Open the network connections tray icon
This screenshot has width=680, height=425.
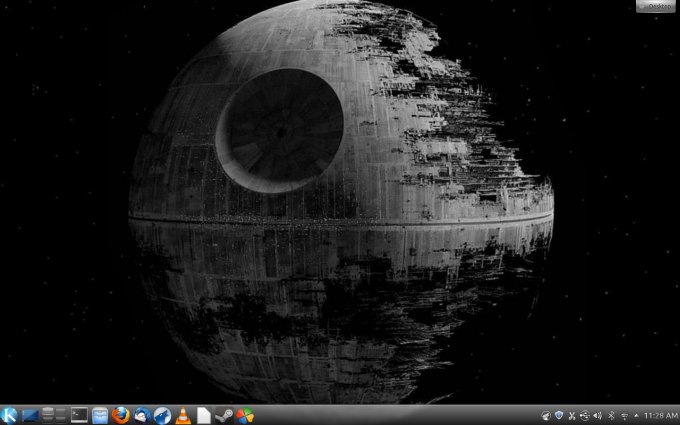pyautogui.click(x=623, y=415)
